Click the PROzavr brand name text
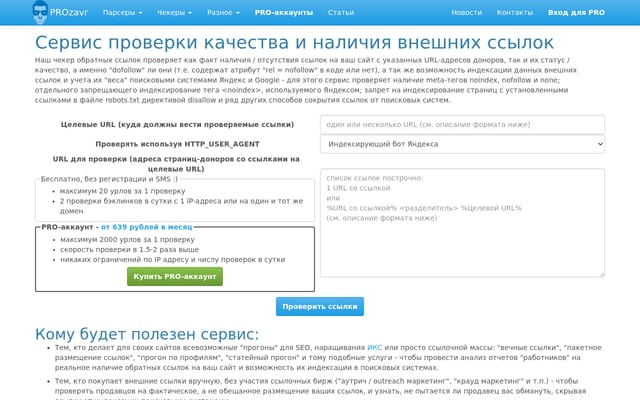Image resolution: width=640 pixels, height=400 pixels. tap(69, 12)
